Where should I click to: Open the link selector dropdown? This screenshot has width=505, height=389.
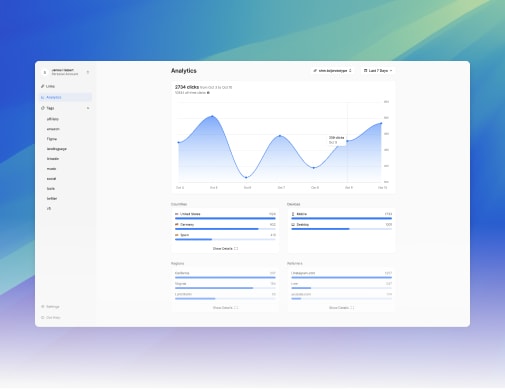tap(332, 71)
